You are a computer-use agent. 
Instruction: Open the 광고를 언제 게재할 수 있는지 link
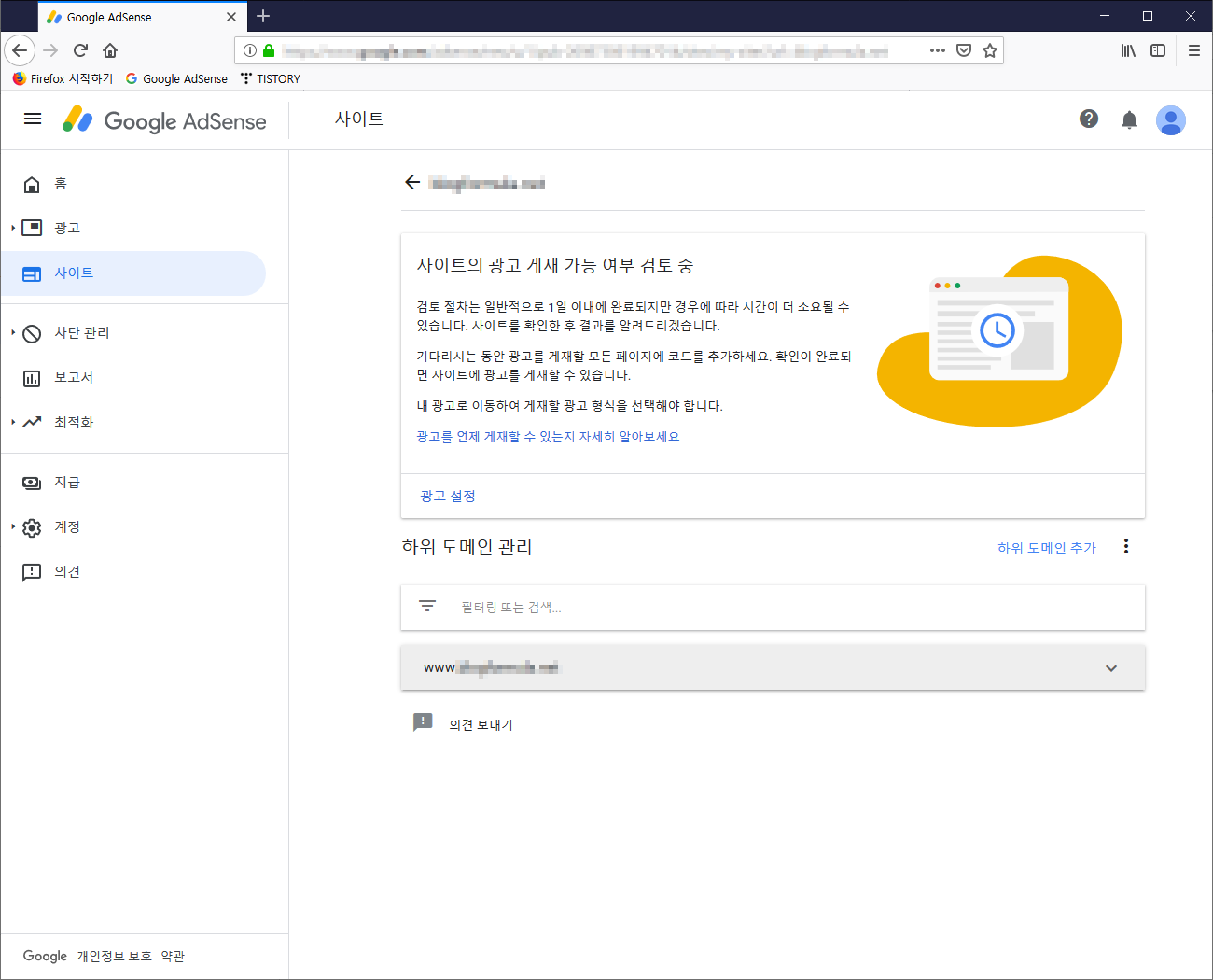(548, 437)
